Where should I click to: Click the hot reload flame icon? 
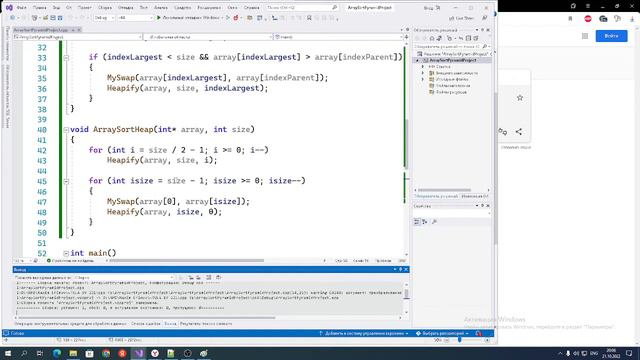[x=236, y=18]
